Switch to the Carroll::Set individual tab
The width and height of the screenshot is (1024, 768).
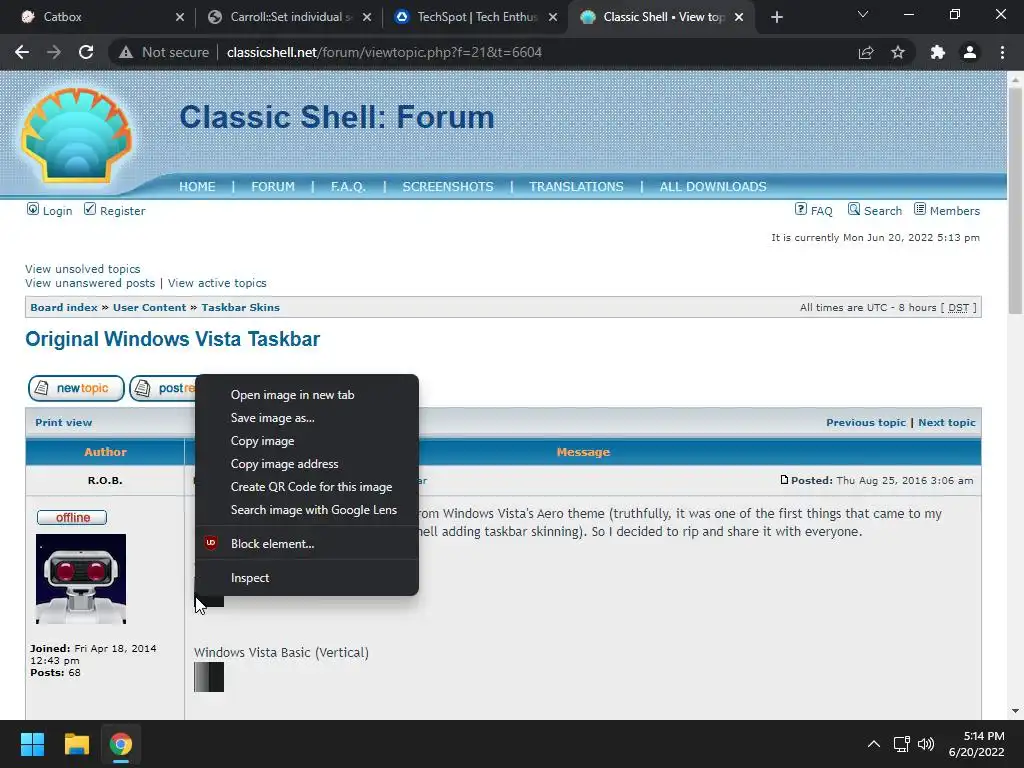[x=288, y=17]
